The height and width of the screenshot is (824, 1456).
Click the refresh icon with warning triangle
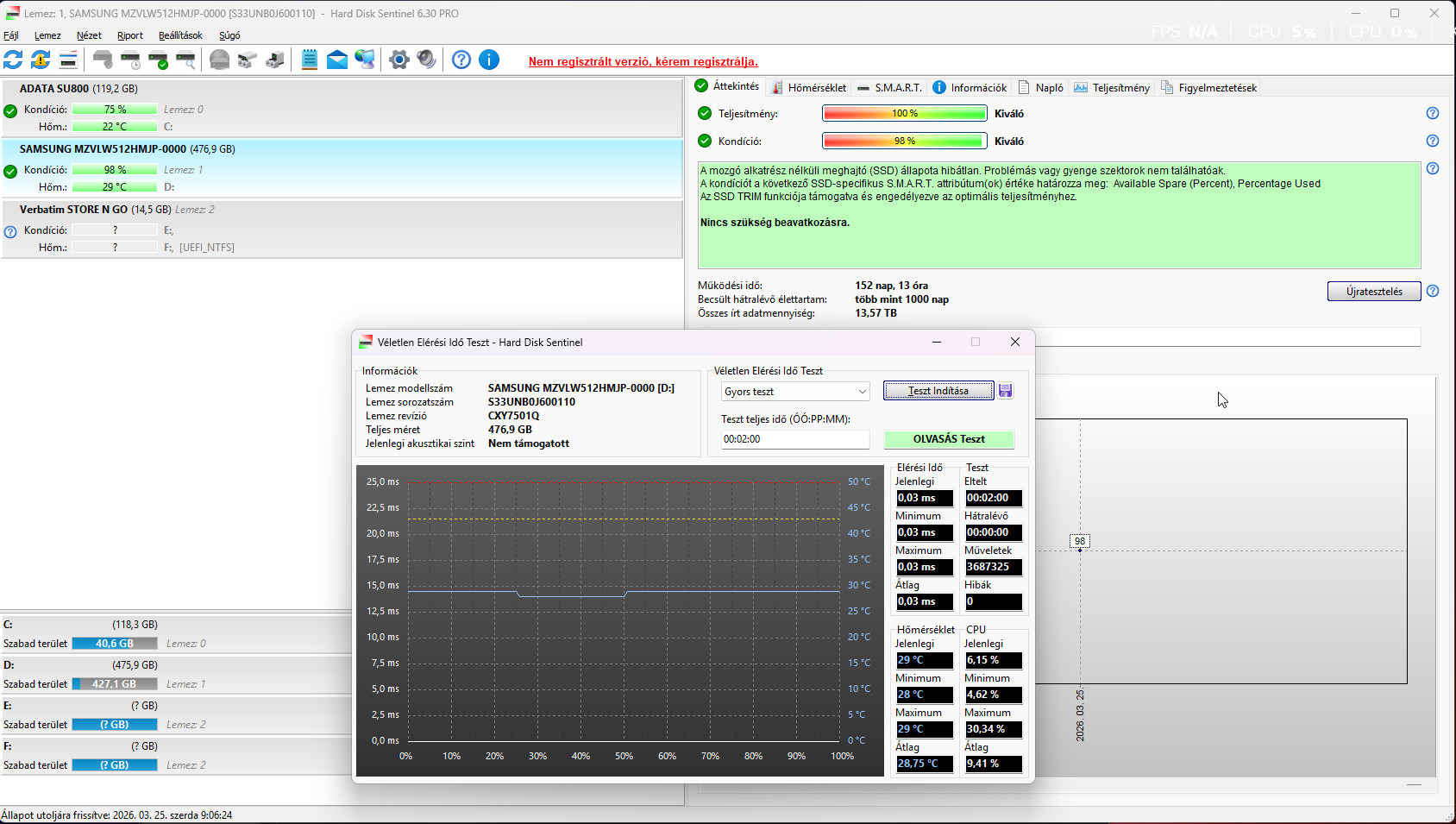(x=41, y=60)
